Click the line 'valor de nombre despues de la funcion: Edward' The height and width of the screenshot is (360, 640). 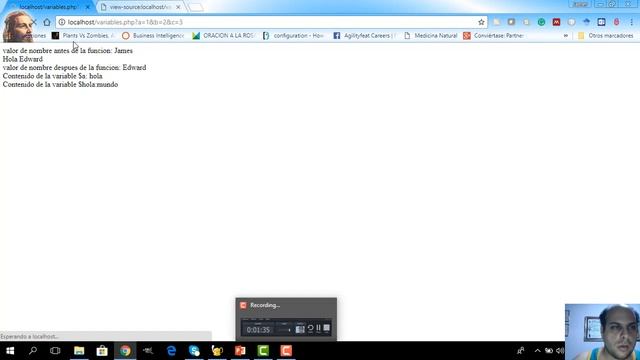coord(74,68)
